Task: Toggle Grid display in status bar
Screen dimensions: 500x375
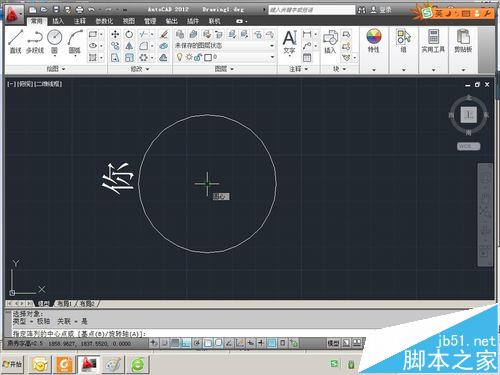Action: click(175, 342)
